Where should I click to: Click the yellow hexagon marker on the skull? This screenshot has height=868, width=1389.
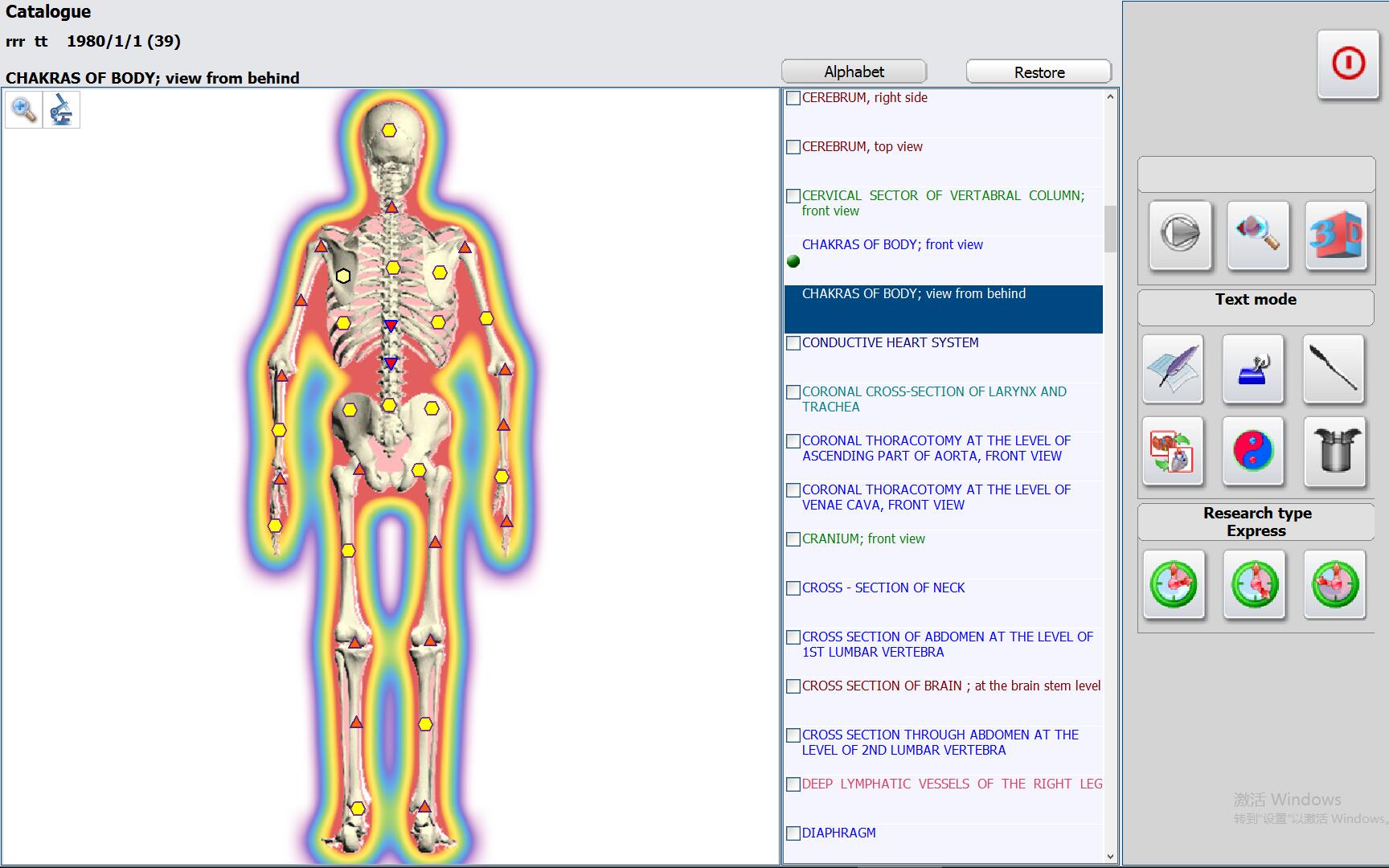click(389, 130)
